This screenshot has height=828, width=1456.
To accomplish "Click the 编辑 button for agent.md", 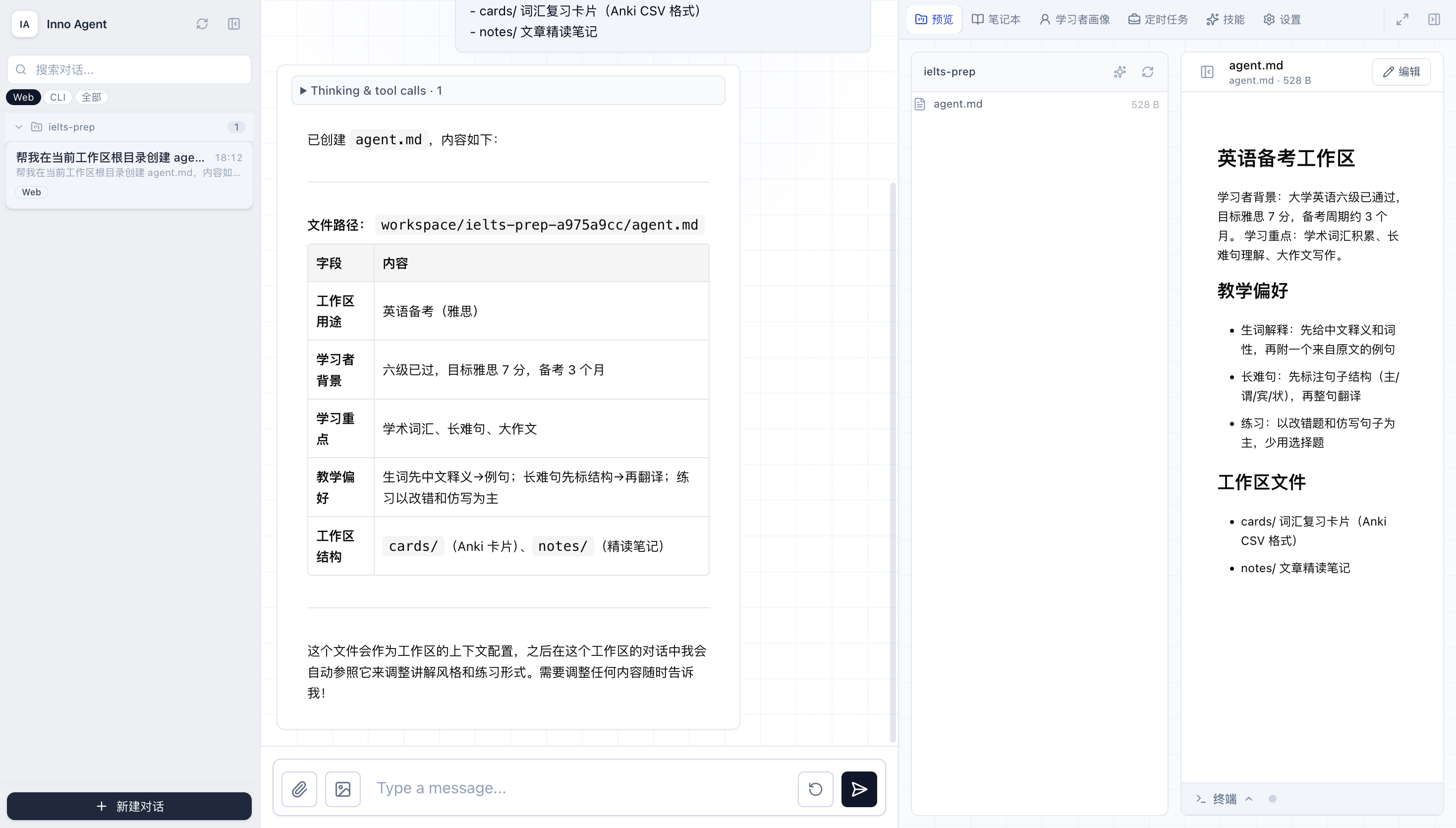I will 1401,72.
